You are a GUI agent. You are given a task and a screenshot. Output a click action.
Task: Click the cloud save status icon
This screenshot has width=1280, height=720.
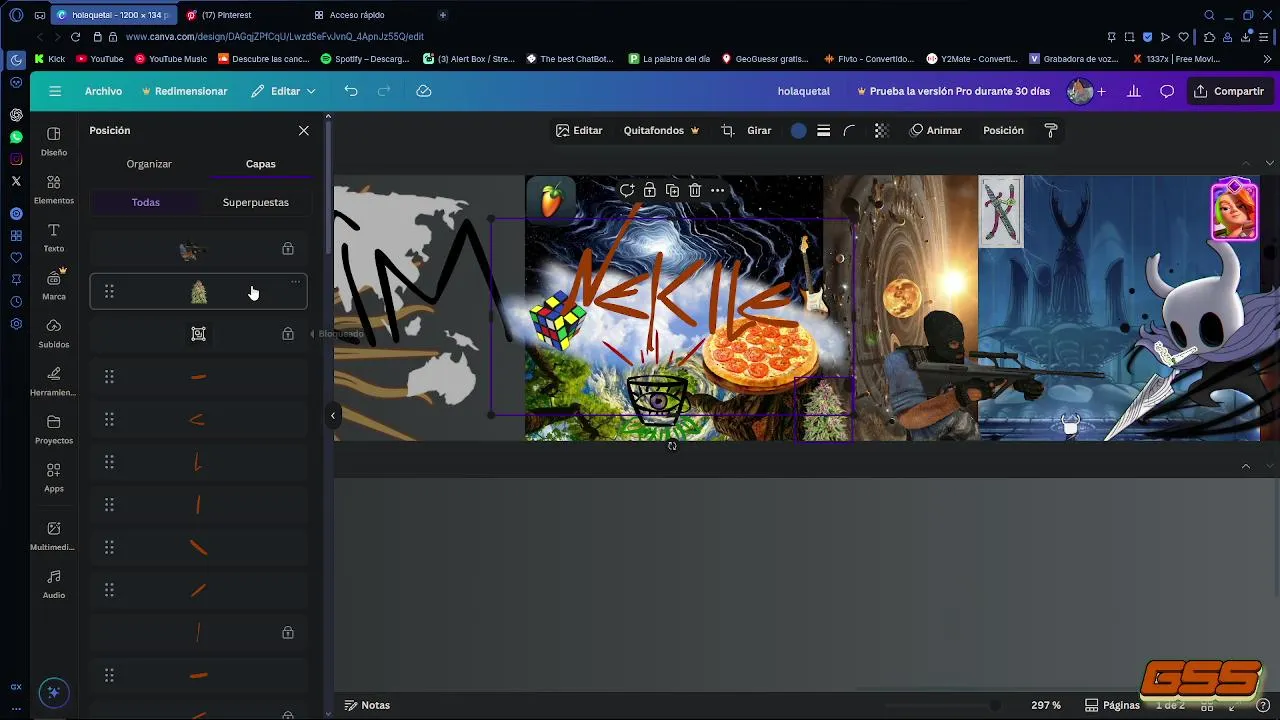[424, 91]
